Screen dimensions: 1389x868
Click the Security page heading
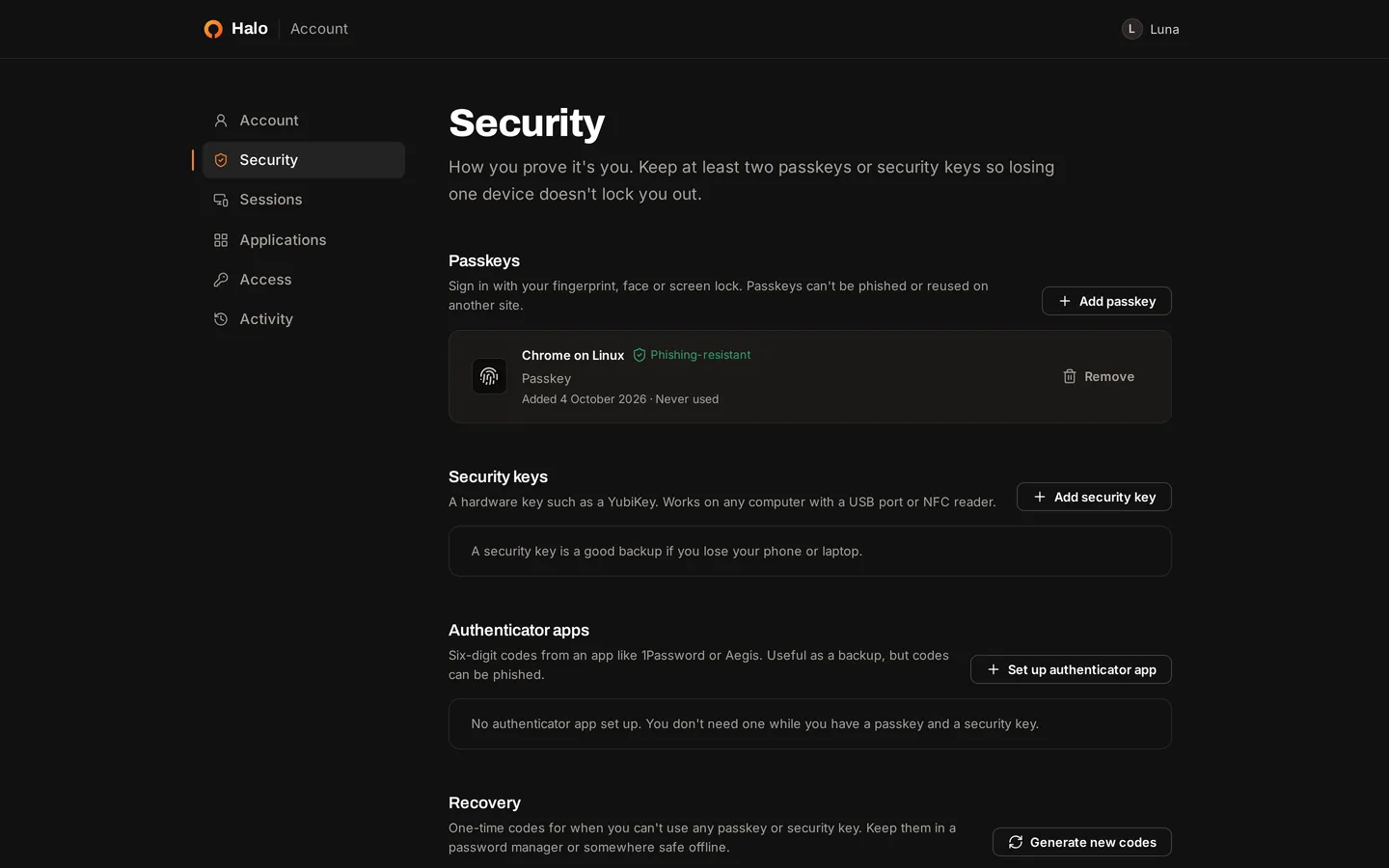[527, 123]
